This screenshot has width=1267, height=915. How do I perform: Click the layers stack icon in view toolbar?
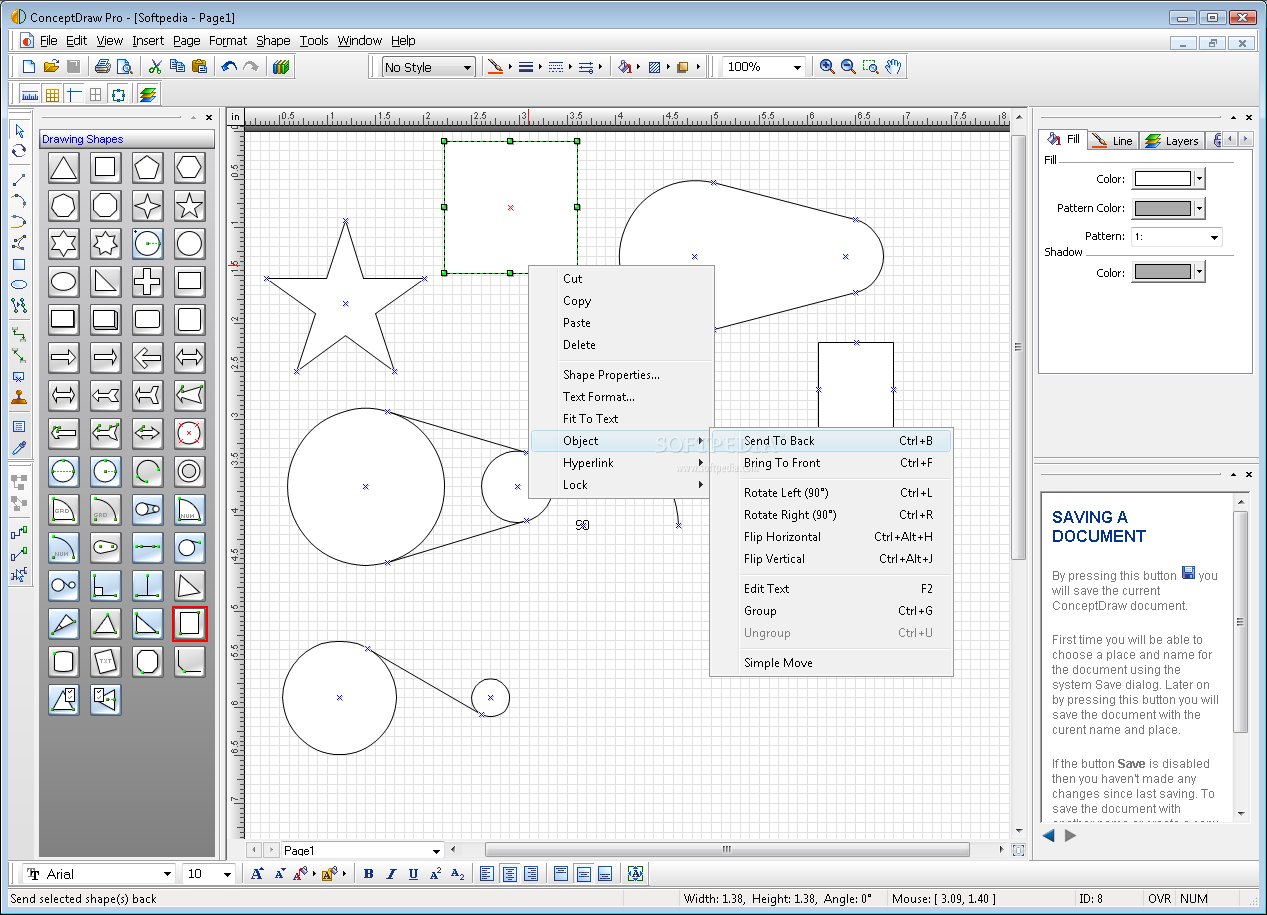148,95
